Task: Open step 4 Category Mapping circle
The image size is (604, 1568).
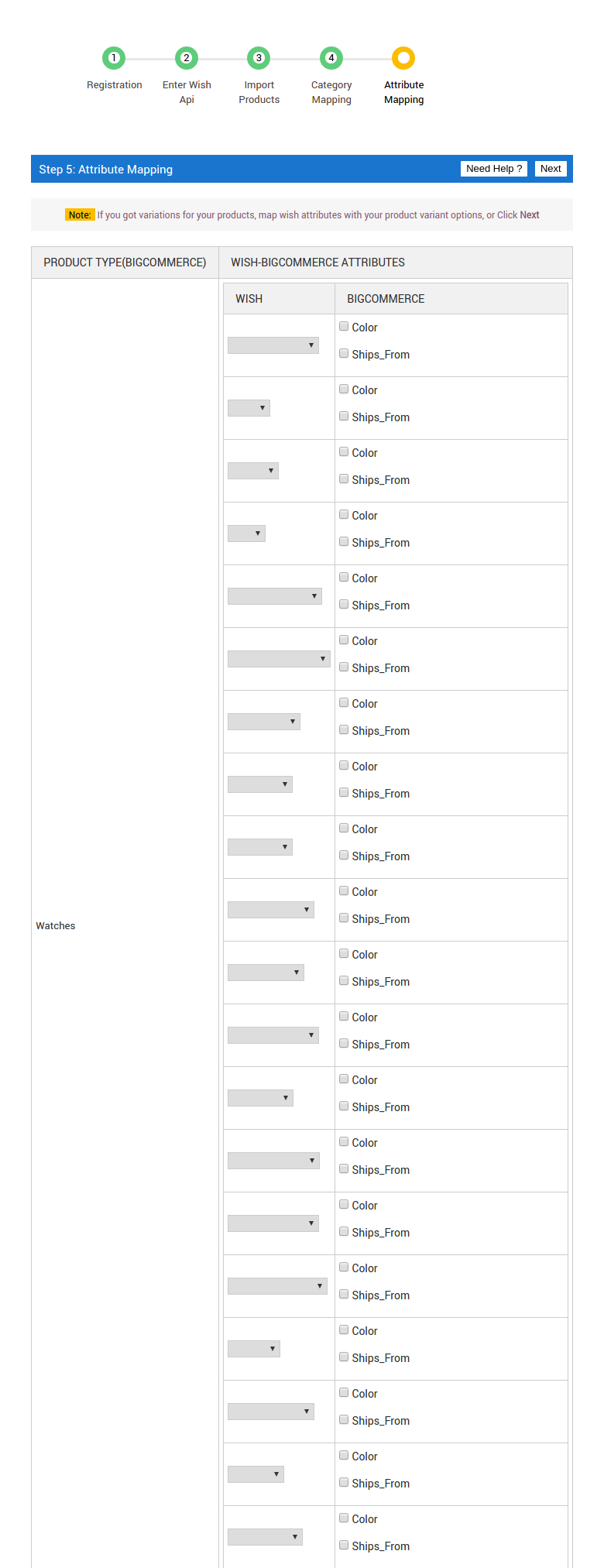Action: (x=331, y=58)
